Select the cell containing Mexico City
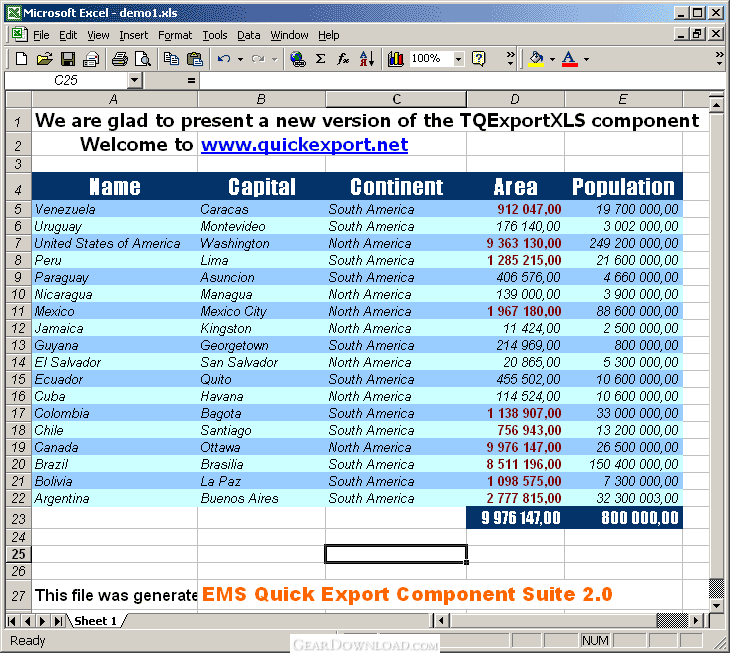The width and height of the screenshot is (730, 653). (261, 311)
